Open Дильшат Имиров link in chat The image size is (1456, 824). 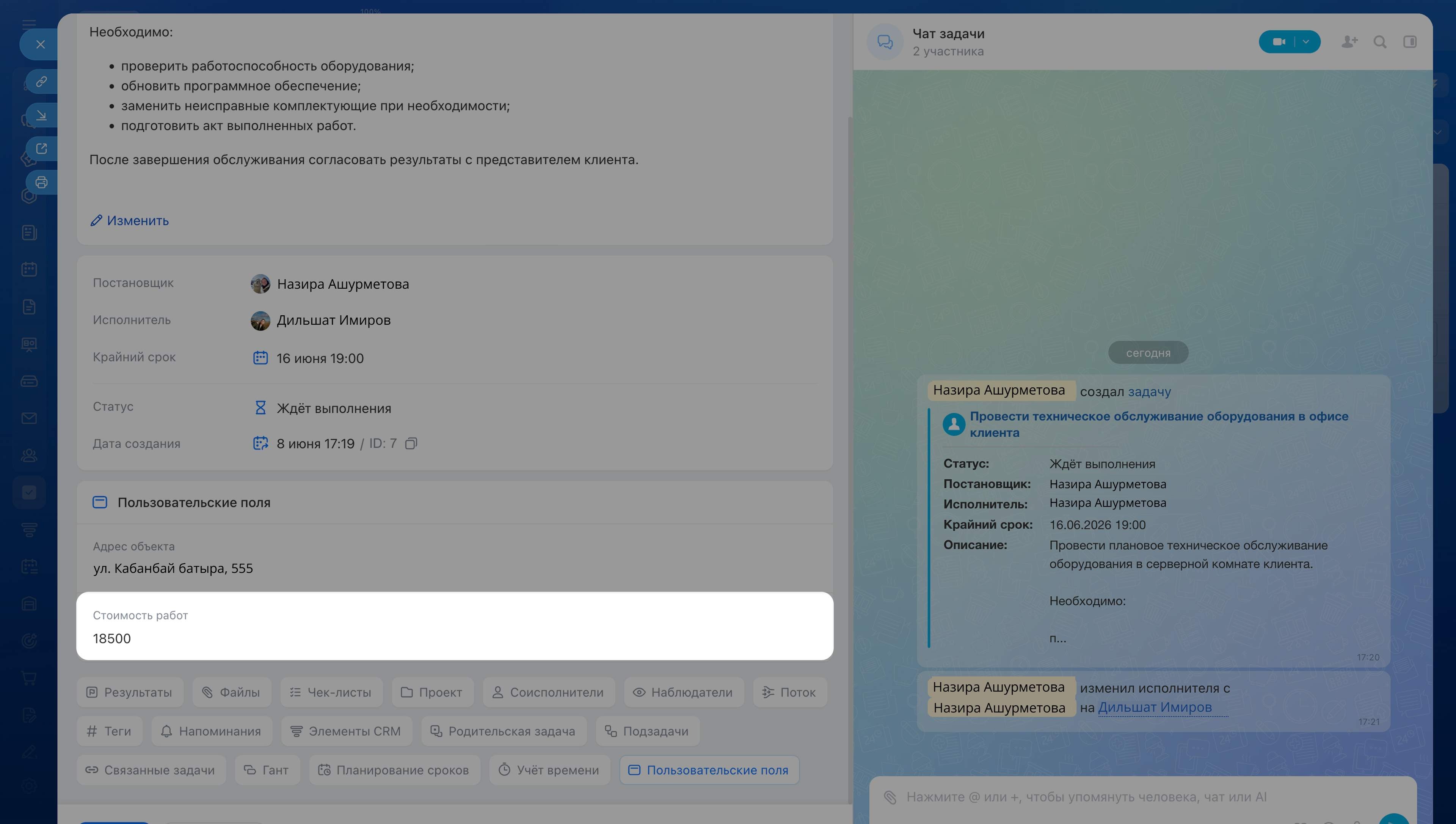pyautogui.click(x=1155, y=708)
